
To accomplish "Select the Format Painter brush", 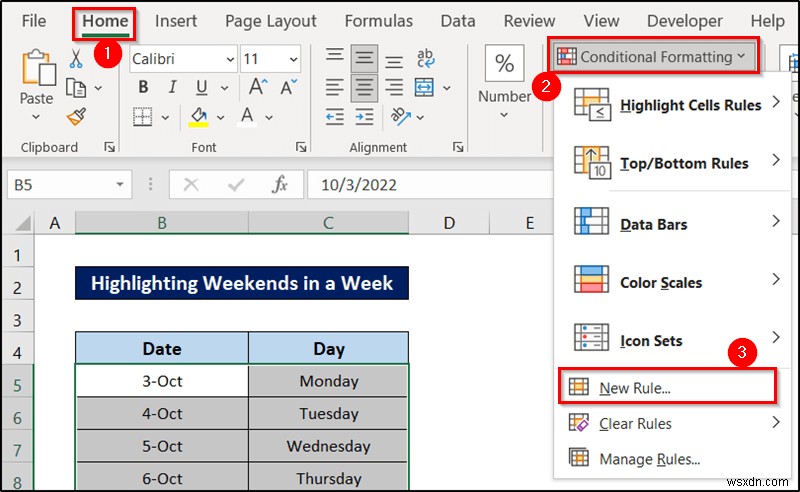I will [76, 117].
